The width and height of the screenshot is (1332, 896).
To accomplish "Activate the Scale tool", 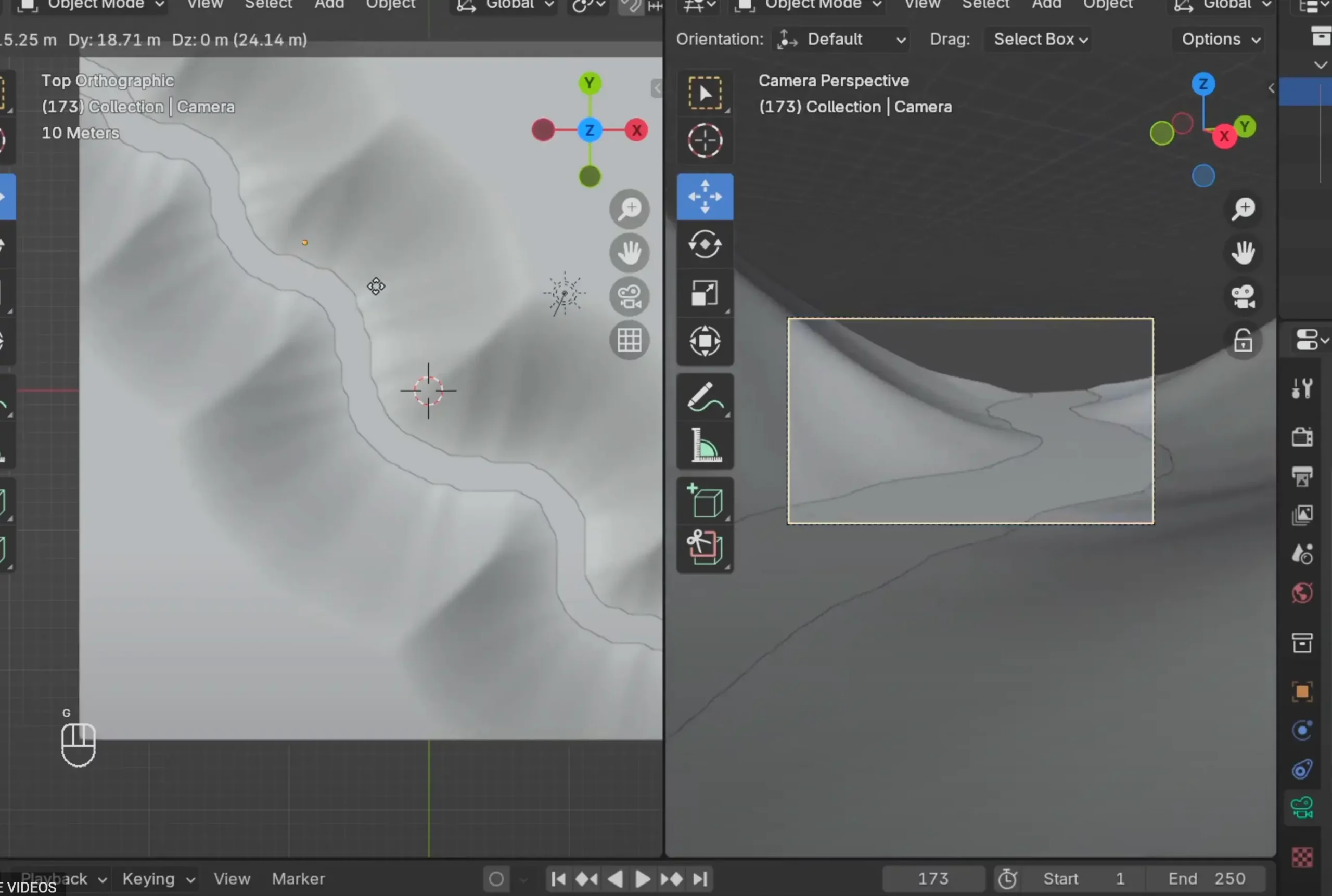I will click(x=705, y=293).
